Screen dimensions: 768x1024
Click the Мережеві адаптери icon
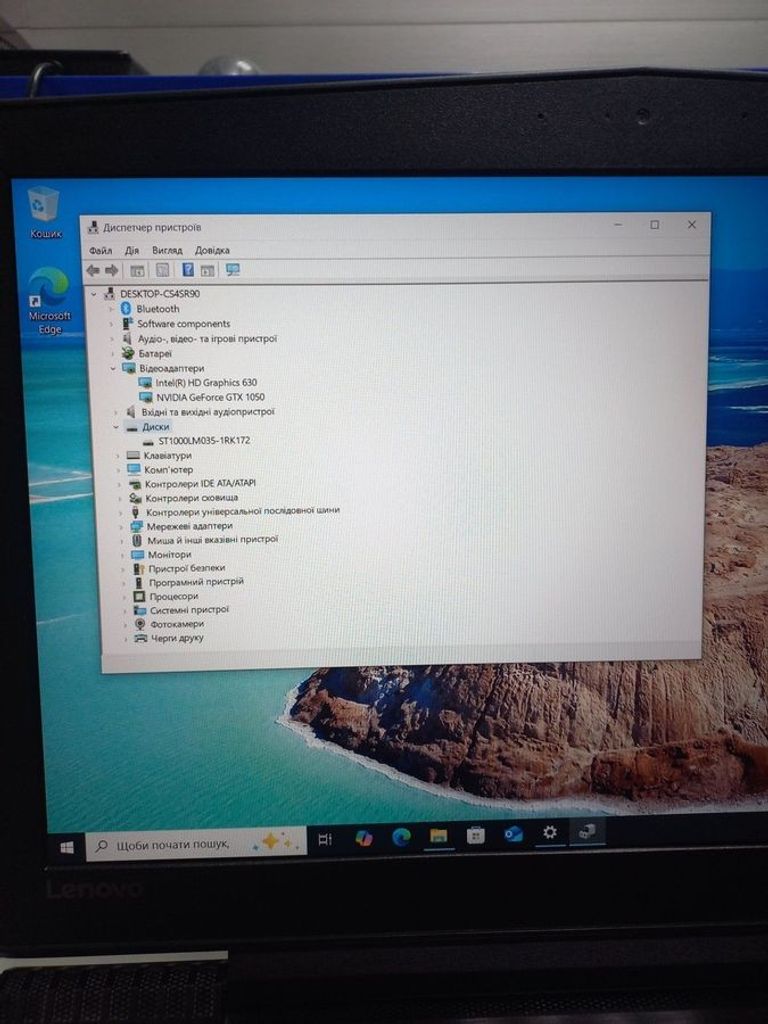pyautogui.click(x=136, y=526)
